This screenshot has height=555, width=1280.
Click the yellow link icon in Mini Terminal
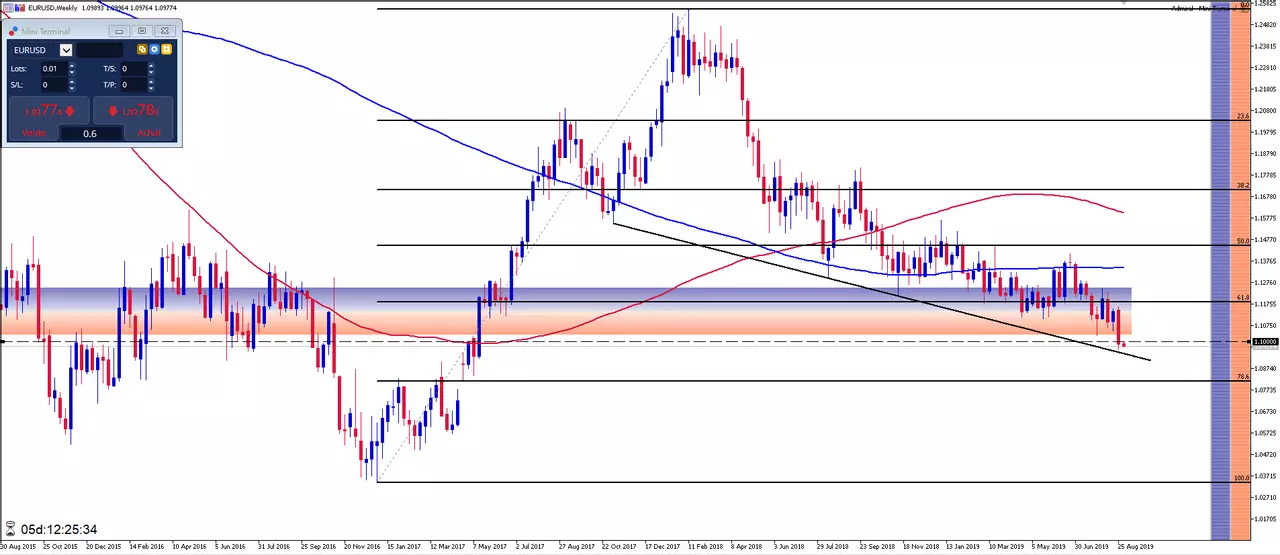(142, 49)
